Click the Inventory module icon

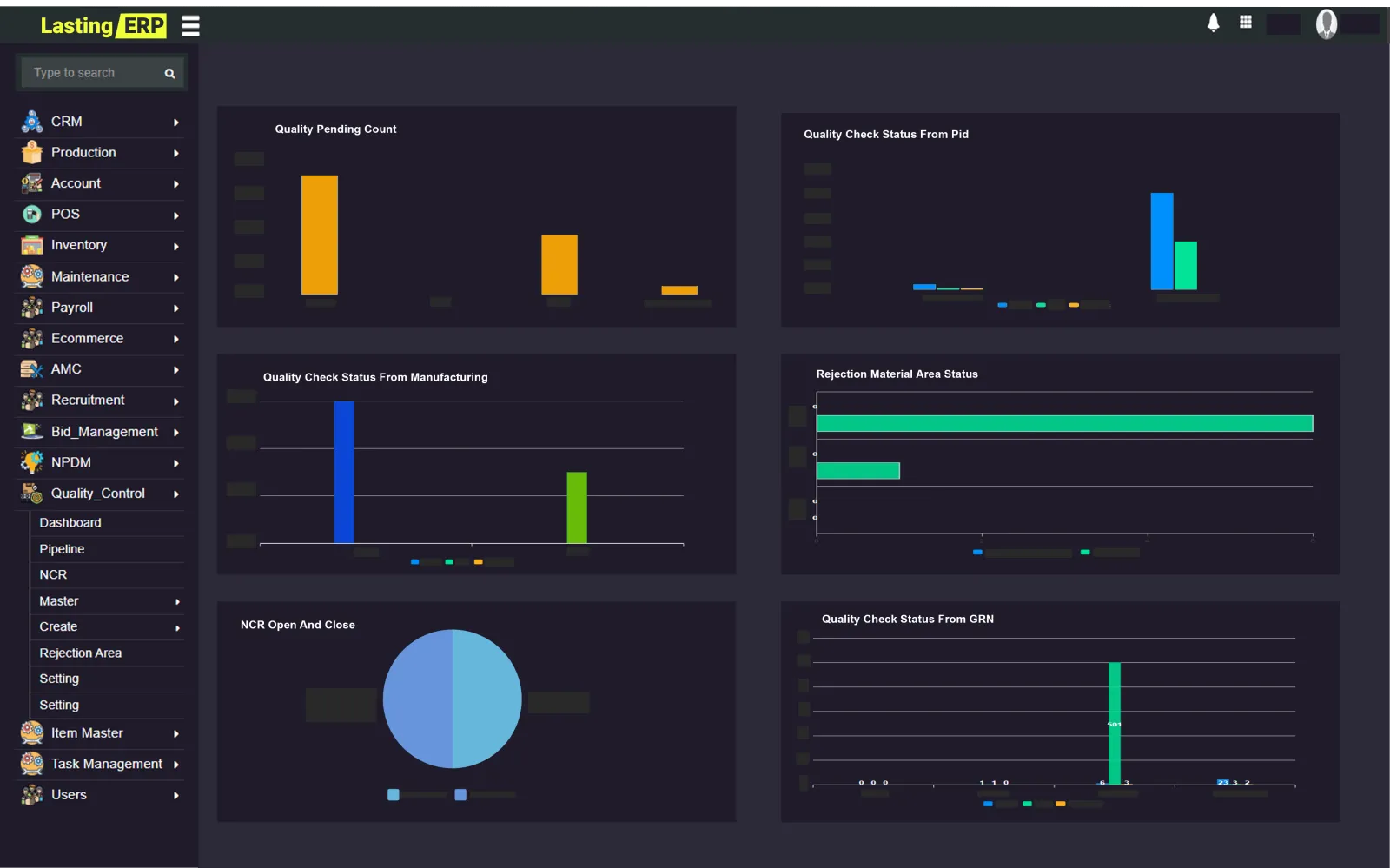[32, 246]
